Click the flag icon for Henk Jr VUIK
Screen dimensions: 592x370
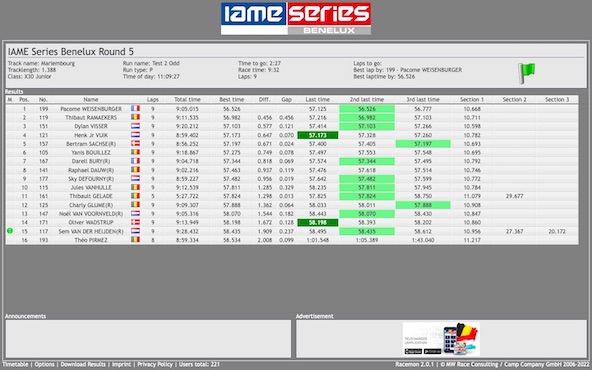click(x=135, y=135)
